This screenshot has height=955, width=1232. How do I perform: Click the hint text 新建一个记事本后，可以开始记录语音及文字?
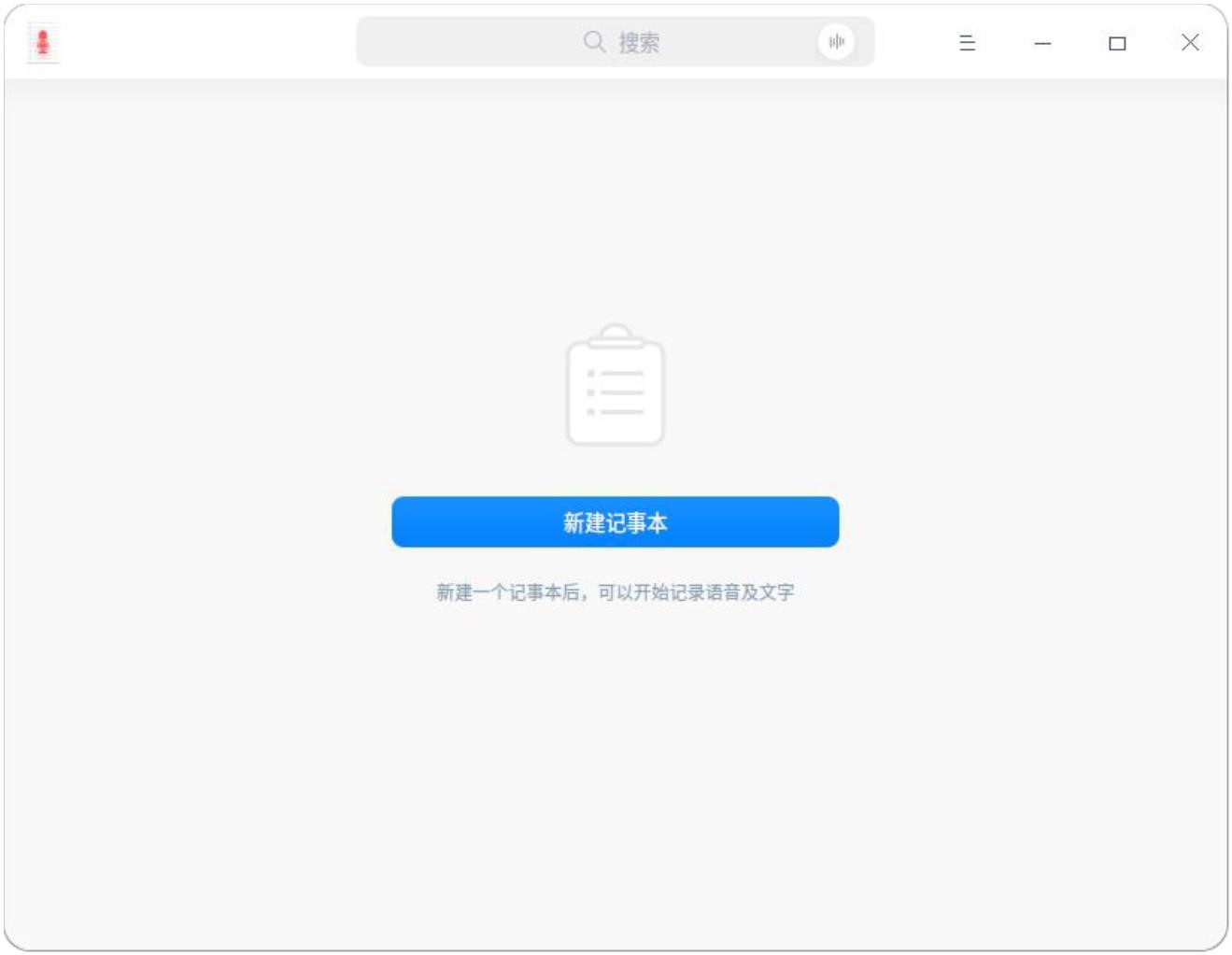[615, 592]
